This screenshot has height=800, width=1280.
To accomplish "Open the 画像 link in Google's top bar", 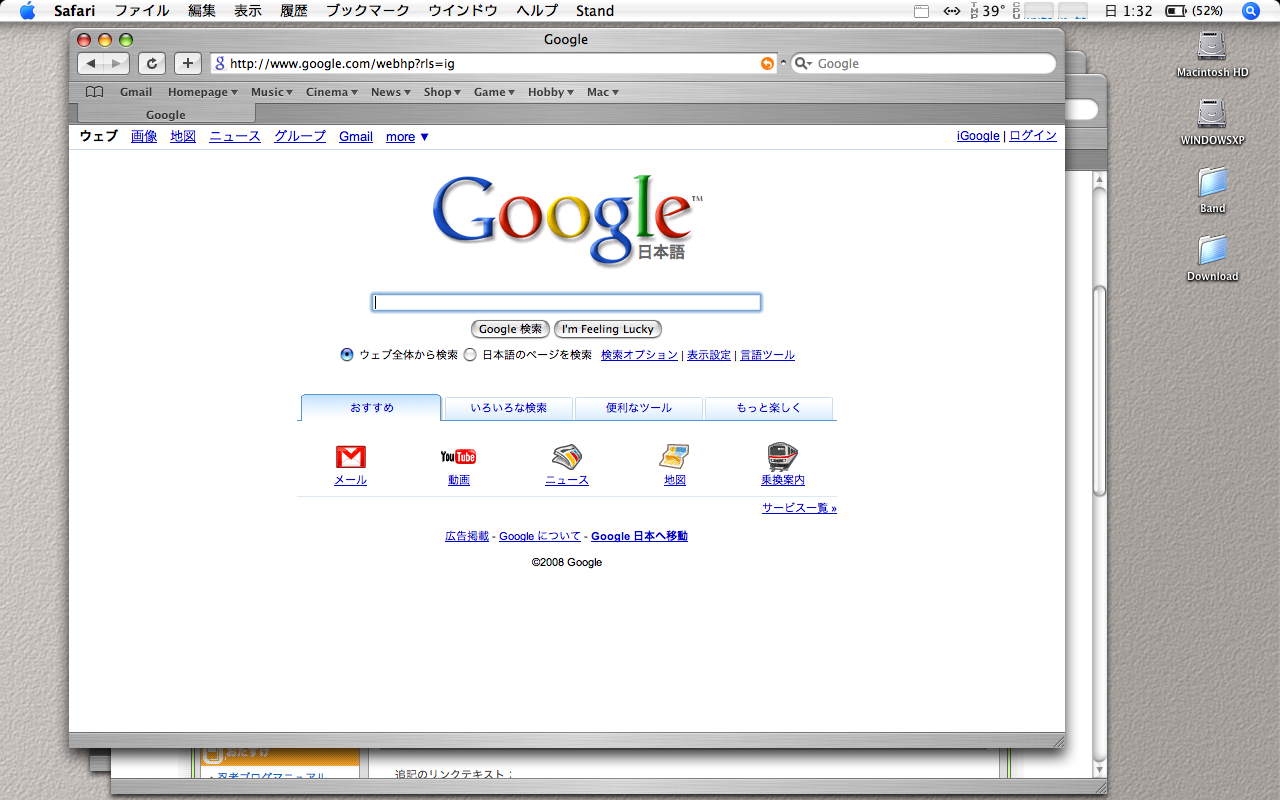I will click(144, 137).
